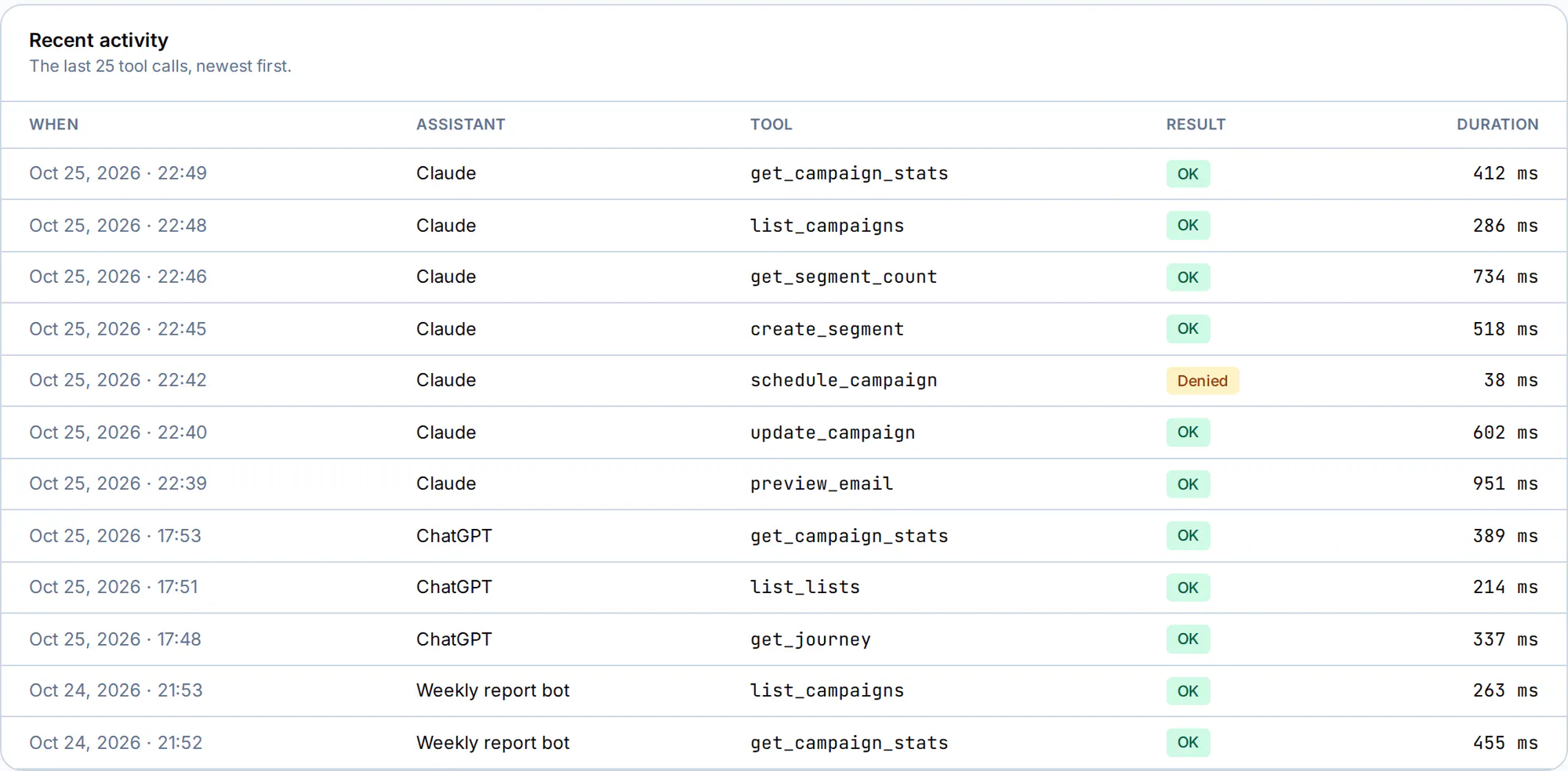
Task: Click Weekly report bot in the 21:53 row
Action: (493, 690)
